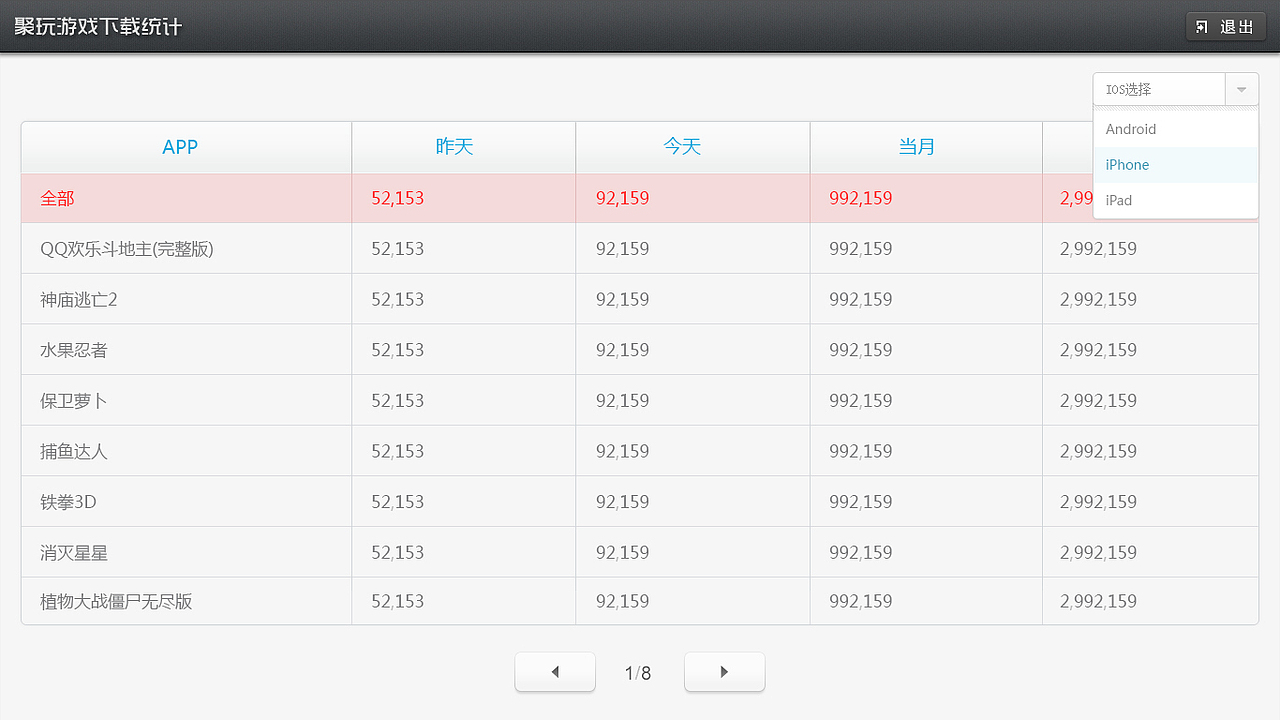Image resolution: width=1280 pixels, height=720 pixels.
Task: Click 今天 value for 神庙逃亡2
Action: pos(622,299)
